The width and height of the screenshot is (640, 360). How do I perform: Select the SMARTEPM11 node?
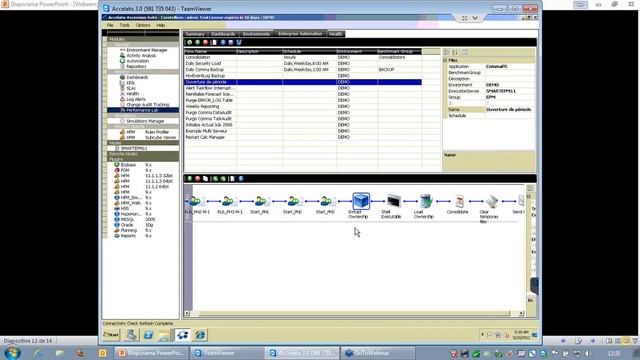pyautogui.click(x=134, y=148)
